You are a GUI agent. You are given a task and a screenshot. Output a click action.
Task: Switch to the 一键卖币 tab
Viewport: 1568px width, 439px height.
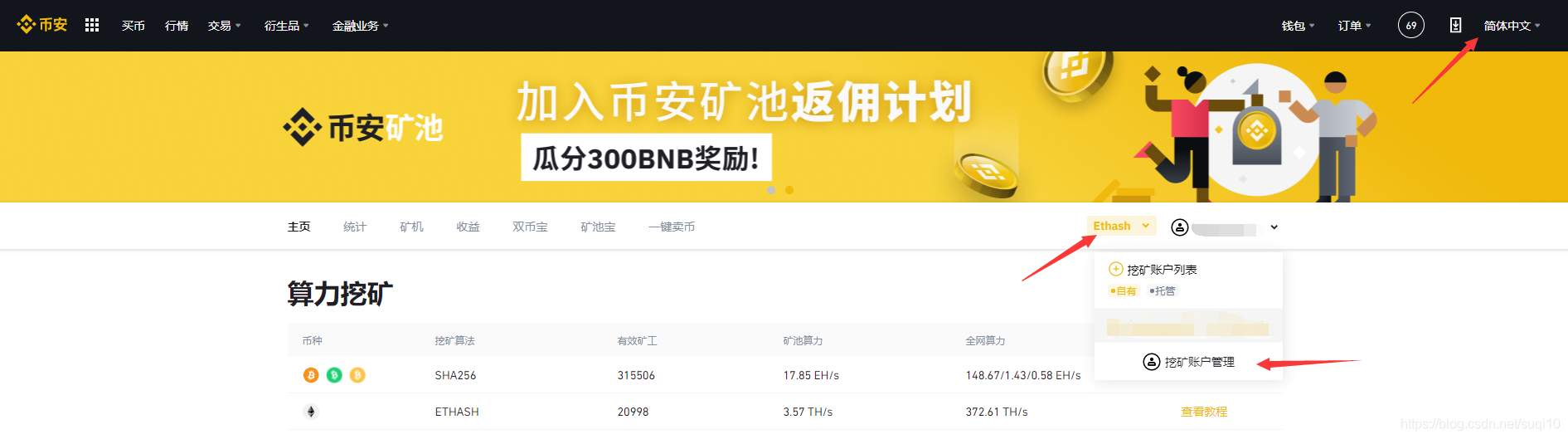point(672,227)
